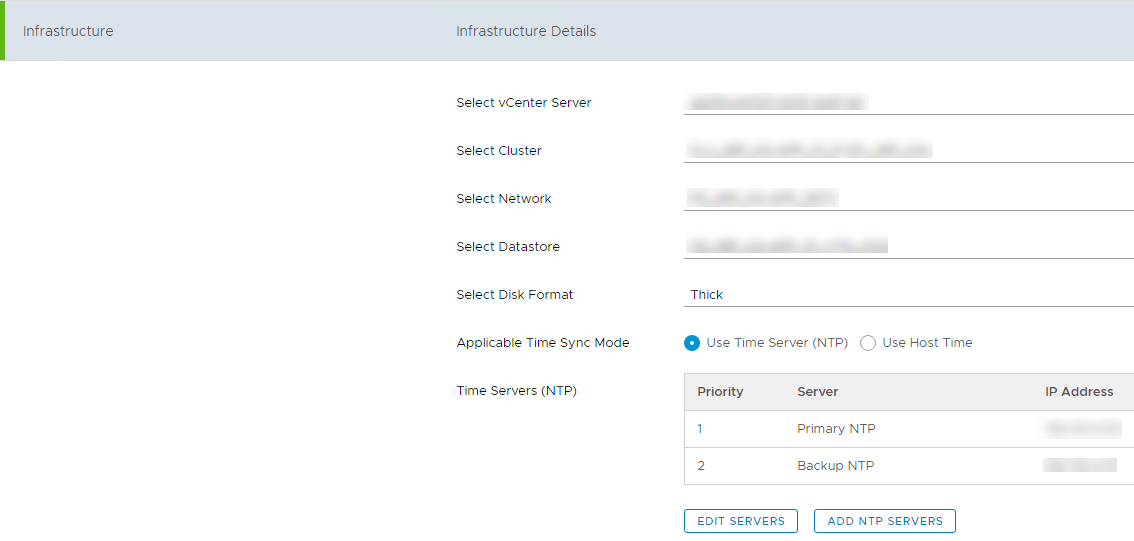This screenshot has width=1134, height=541.
Task: Choose the Use Host Time radio option
Action: click(868, 343)
